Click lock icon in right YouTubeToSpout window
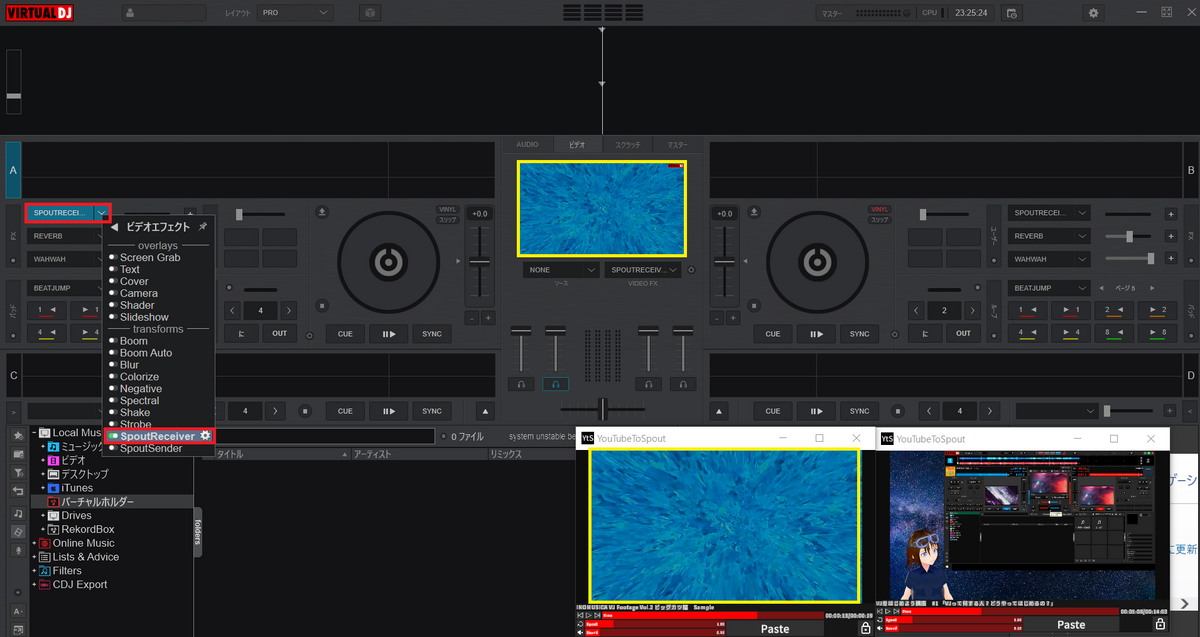Screen dimensions: 1200x637 tap(1160, 624)
